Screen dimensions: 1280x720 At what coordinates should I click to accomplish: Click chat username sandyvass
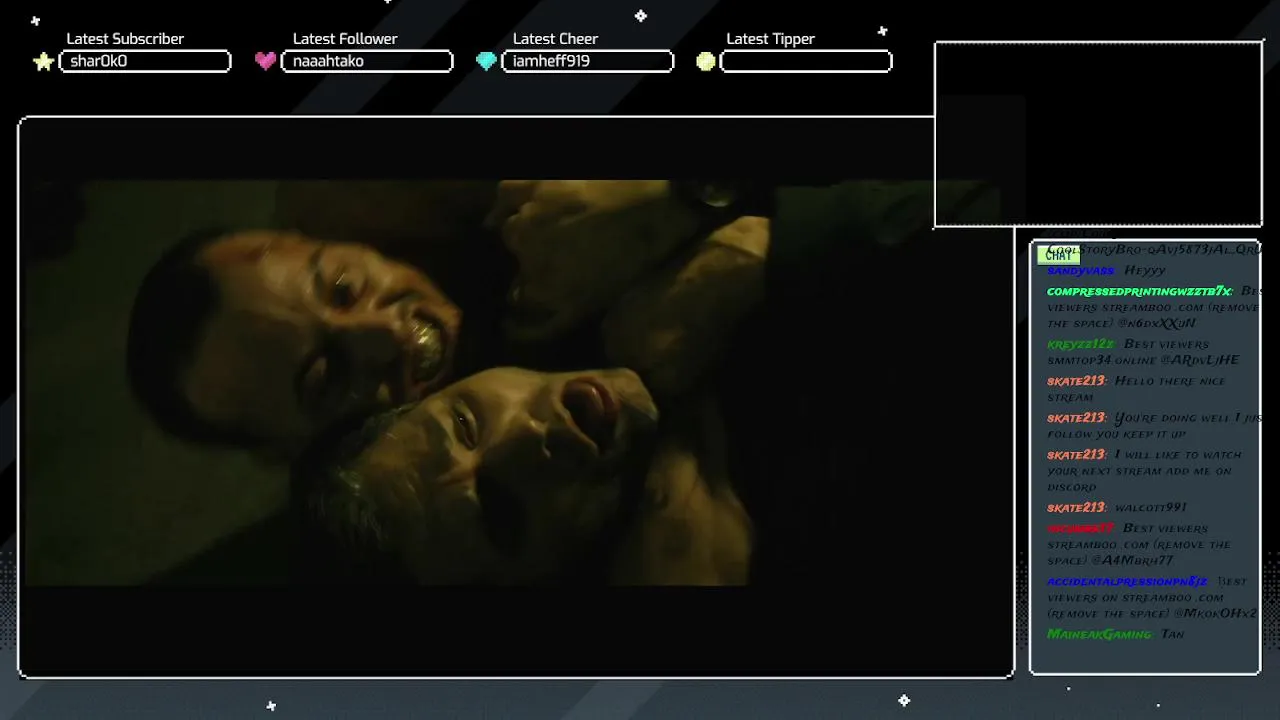pos(1080,271)
